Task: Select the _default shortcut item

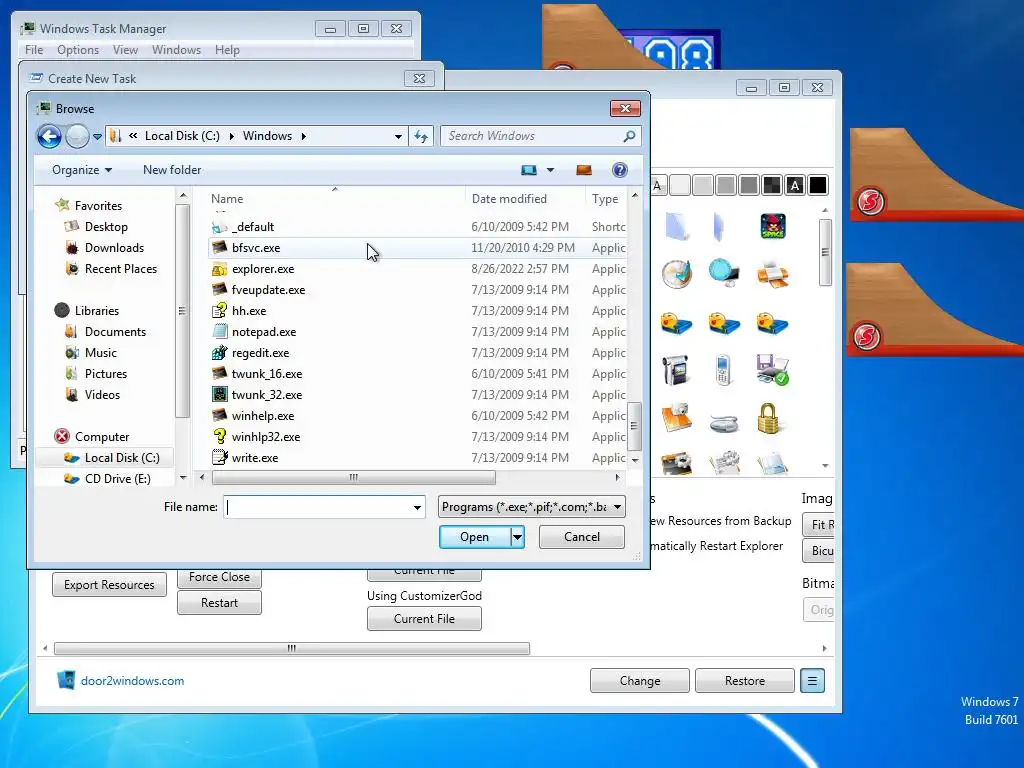Action: [x=417, y=227]
